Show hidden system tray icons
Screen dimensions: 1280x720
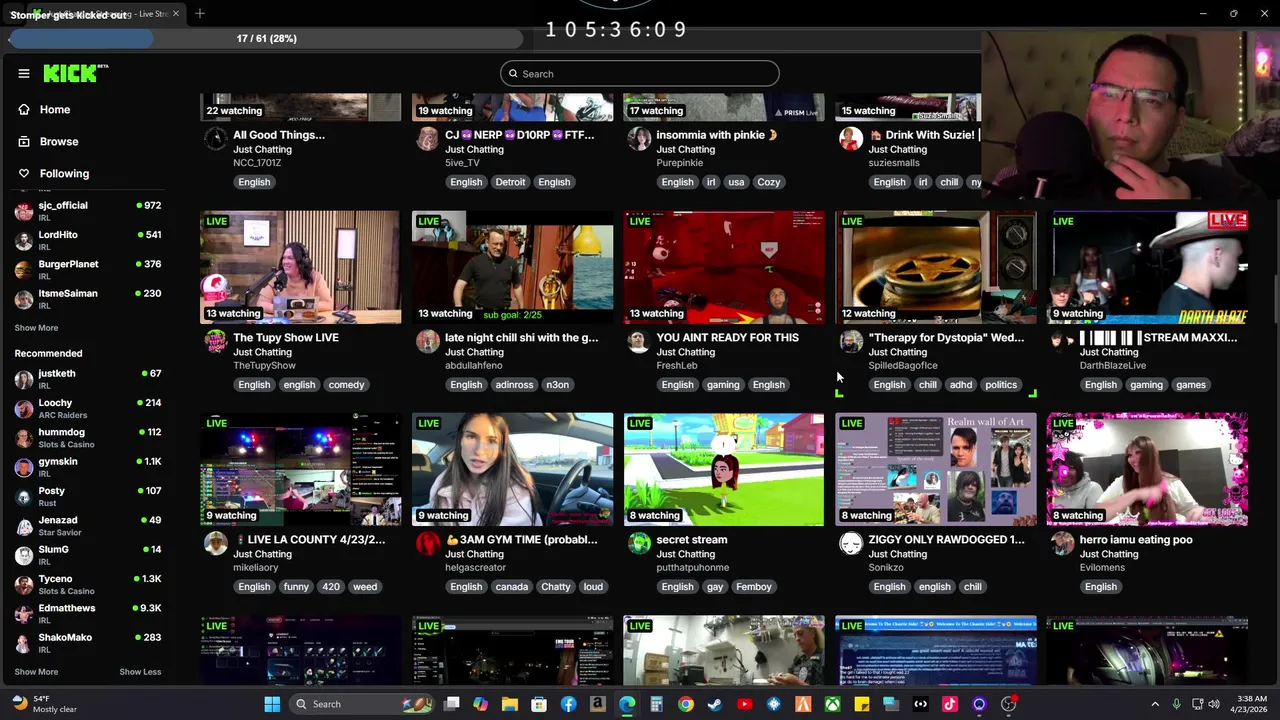(1155, 704)
